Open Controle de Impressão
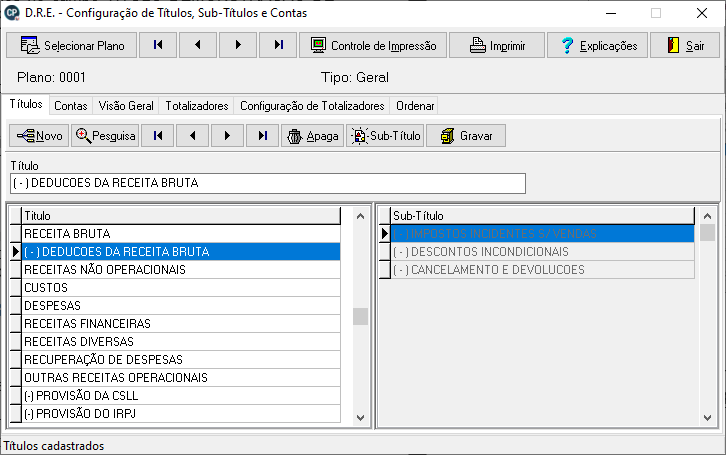This screenshot has width=726, height=455. click(373, 45)
